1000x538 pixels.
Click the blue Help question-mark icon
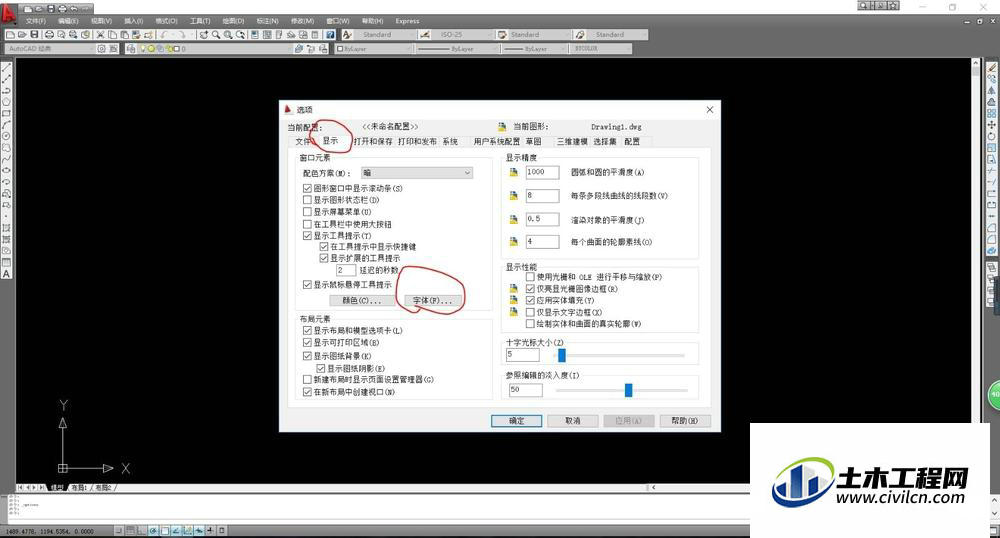pyautogui.click(x=330, y=34)
